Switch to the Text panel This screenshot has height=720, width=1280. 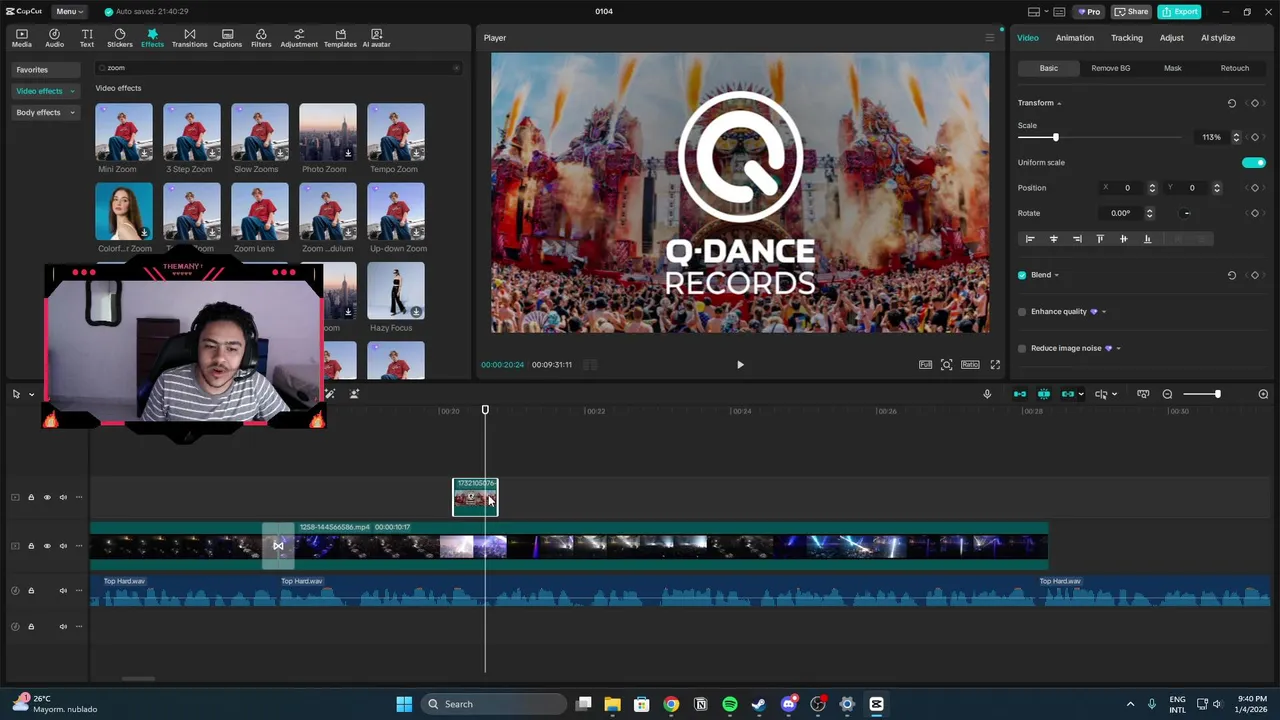tap(87, 38)
